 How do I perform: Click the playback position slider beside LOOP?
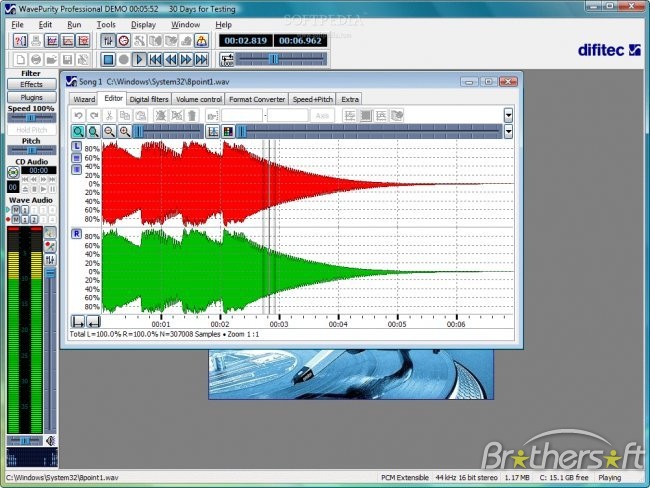click(281, 60)
